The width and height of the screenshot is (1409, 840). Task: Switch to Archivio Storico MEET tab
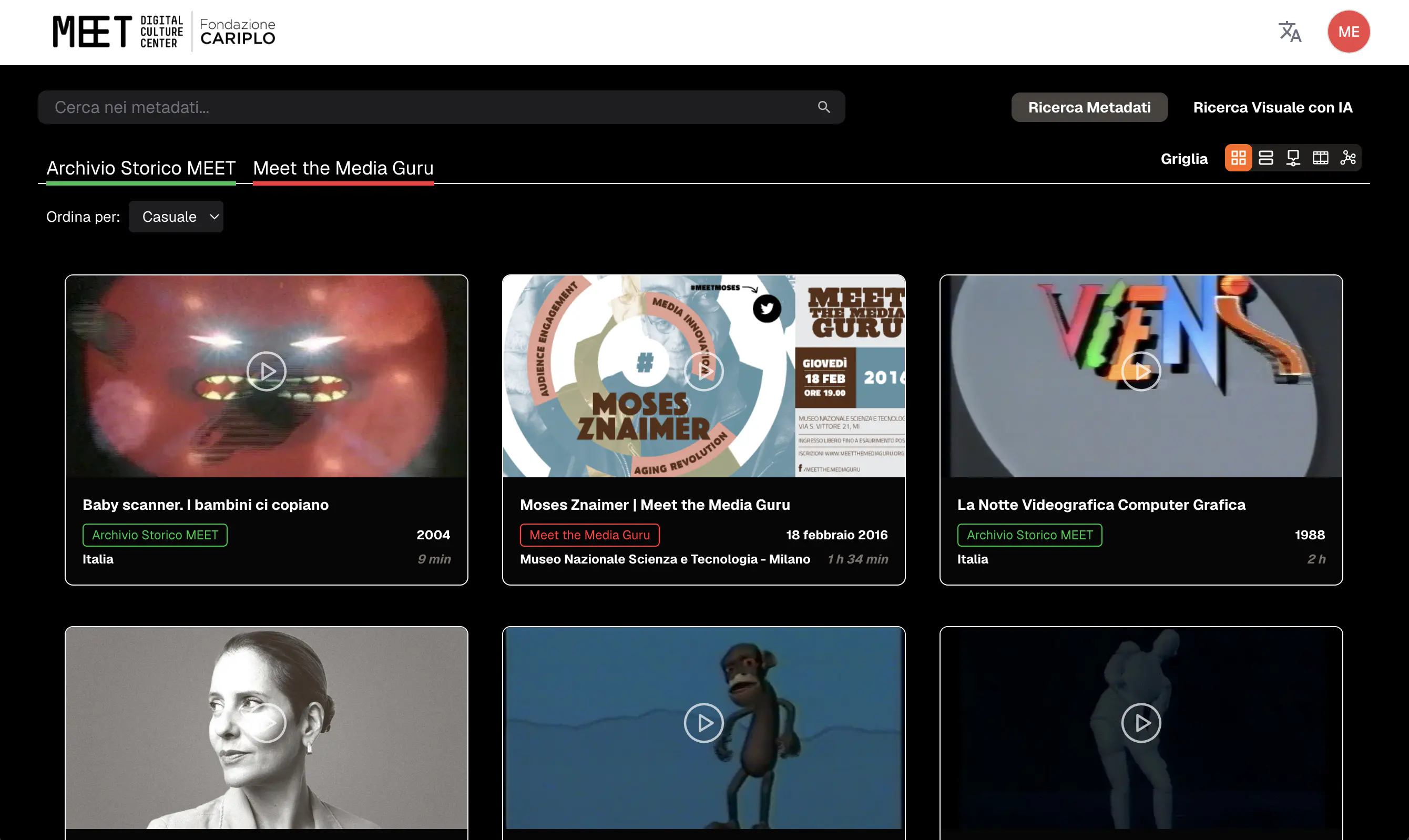pos(141,169)
